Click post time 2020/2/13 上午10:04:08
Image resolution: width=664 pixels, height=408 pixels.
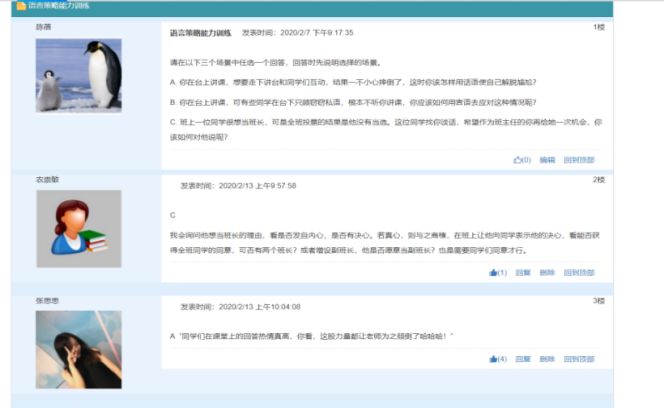coord(260,307)
